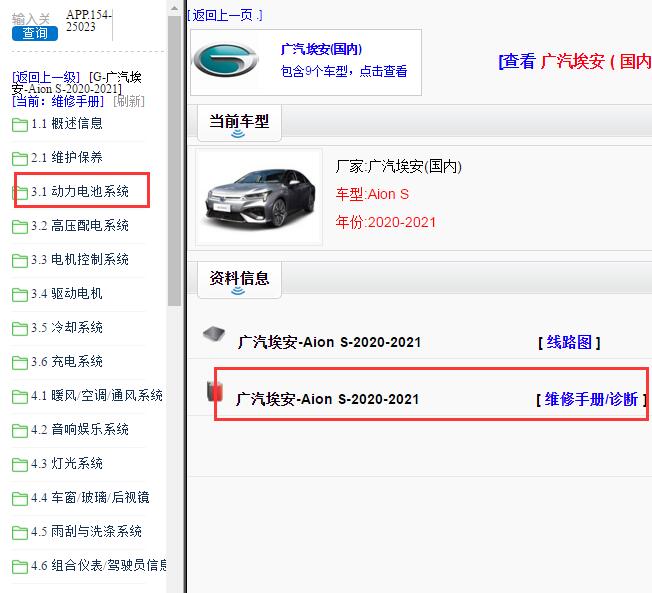Click the GAC Aion brand logo
652x593 pixels.
225,60
